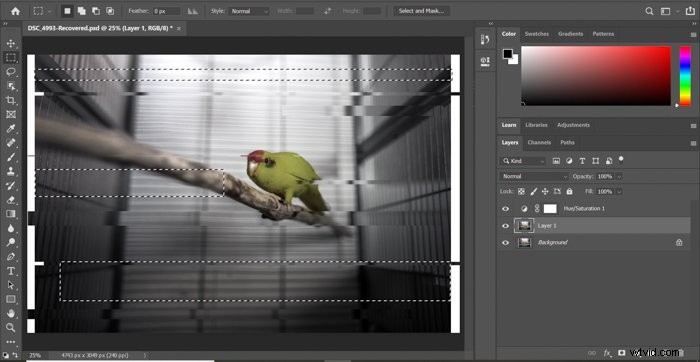The image size is (700, 362).
Task: Swap width and height values icon
Action: 329,11
